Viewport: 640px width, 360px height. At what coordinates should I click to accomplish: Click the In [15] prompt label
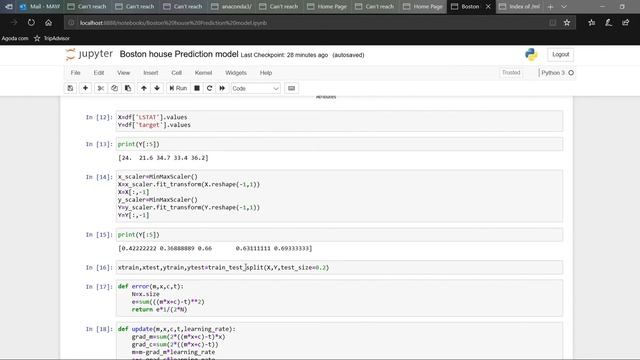coord(99,235)
